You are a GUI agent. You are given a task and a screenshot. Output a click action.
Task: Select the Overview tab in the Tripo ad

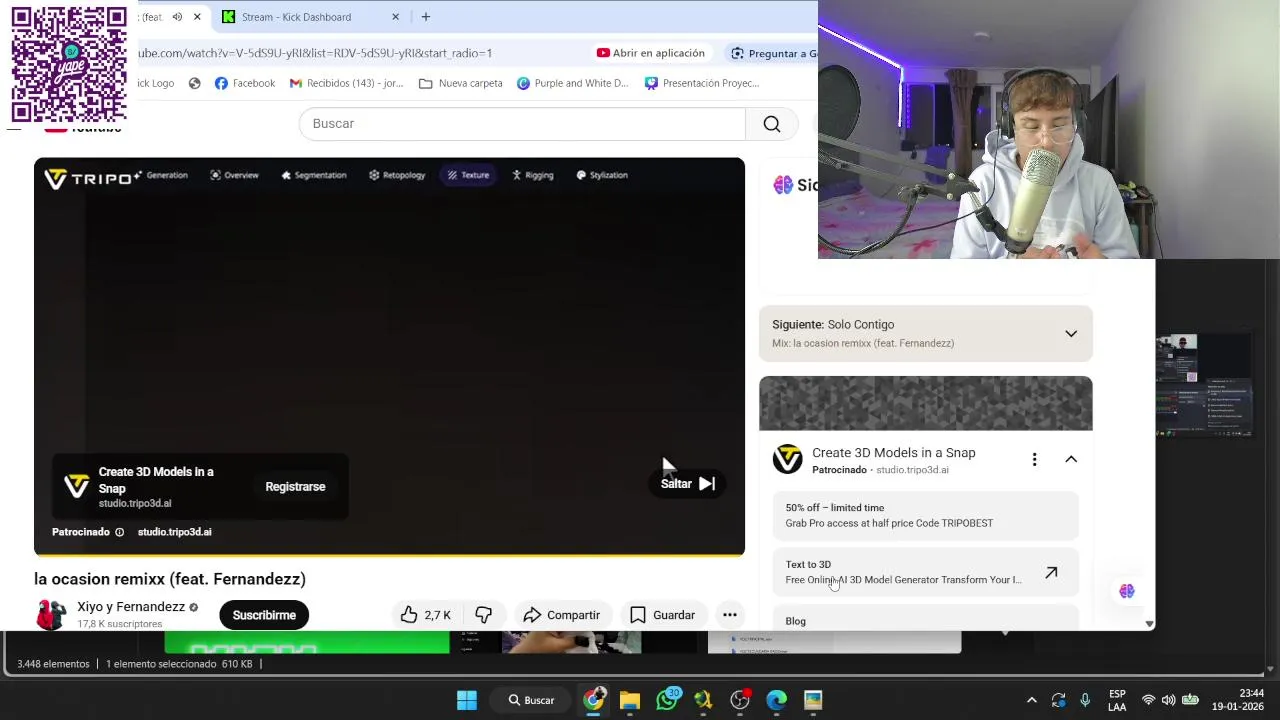(x=234, y=175)
